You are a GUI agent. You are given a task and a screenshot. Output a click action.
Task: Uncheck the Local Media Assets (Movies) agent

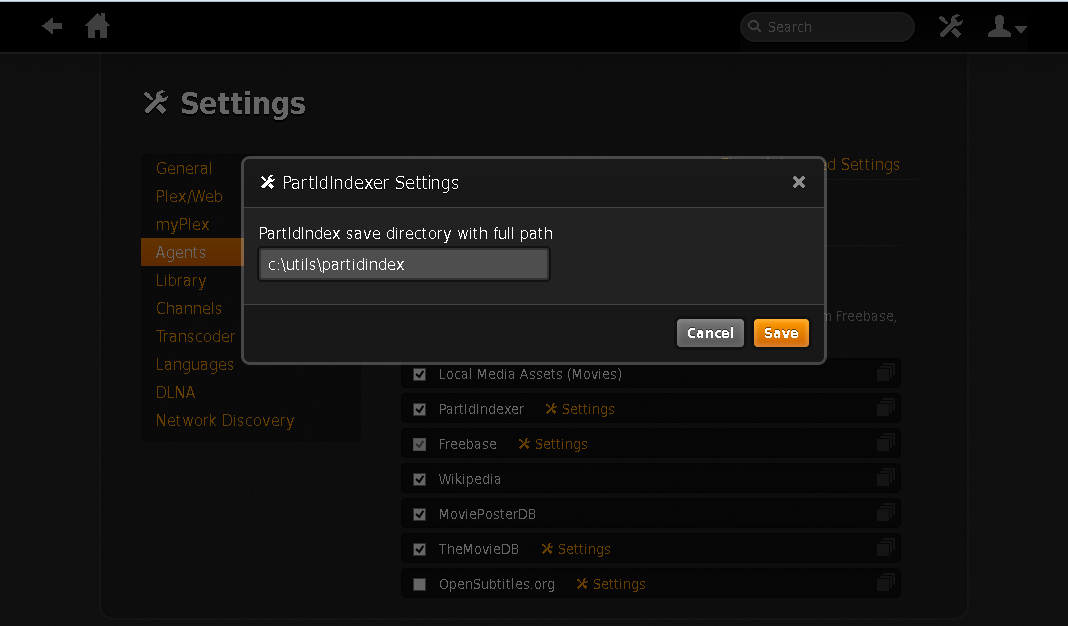[419, 374]
